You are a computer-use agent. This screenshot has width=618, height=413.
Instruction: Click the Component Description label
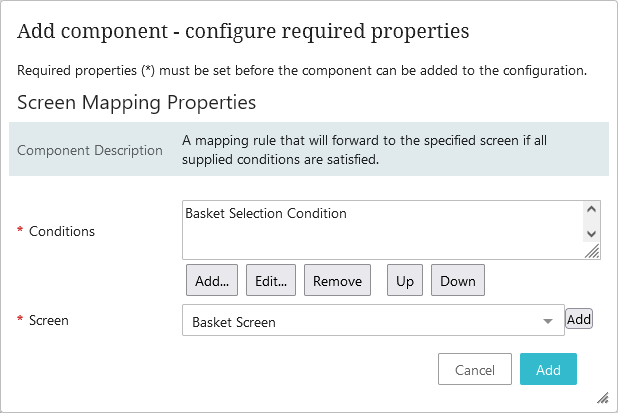[90, 150]
